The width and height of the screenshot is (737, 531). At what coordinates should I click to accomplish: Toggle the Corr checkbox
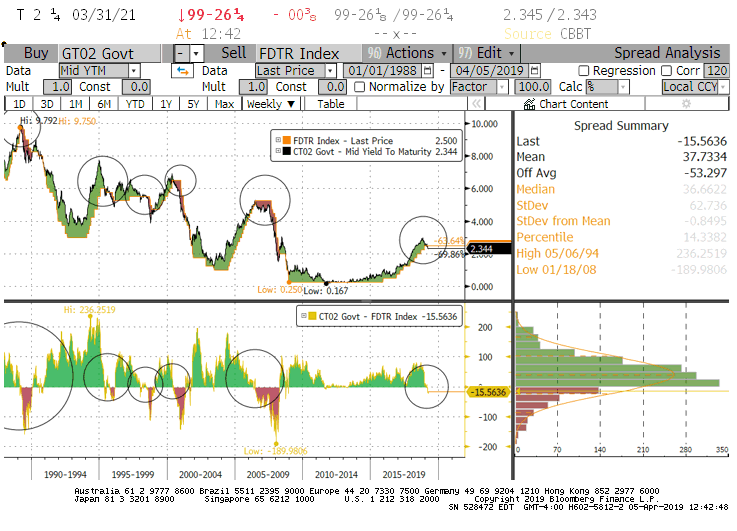pyautogui.click(x=667, y=71)
